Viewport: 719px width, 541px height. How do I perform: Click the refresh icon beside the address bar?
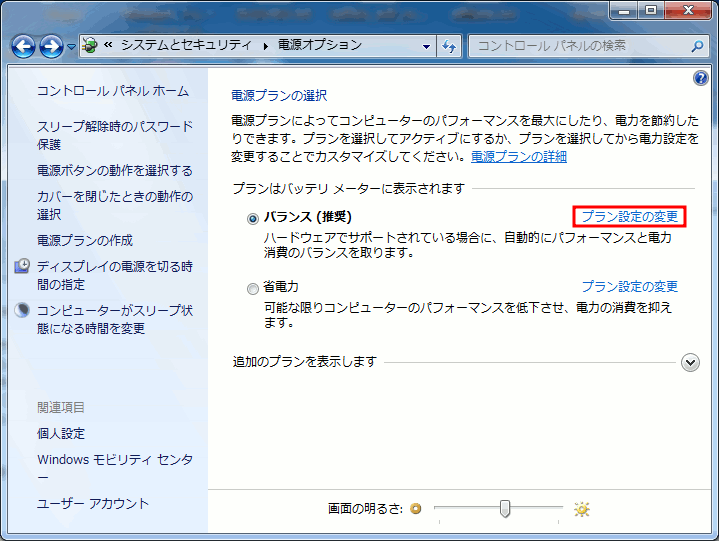click(x=449, y=46)
